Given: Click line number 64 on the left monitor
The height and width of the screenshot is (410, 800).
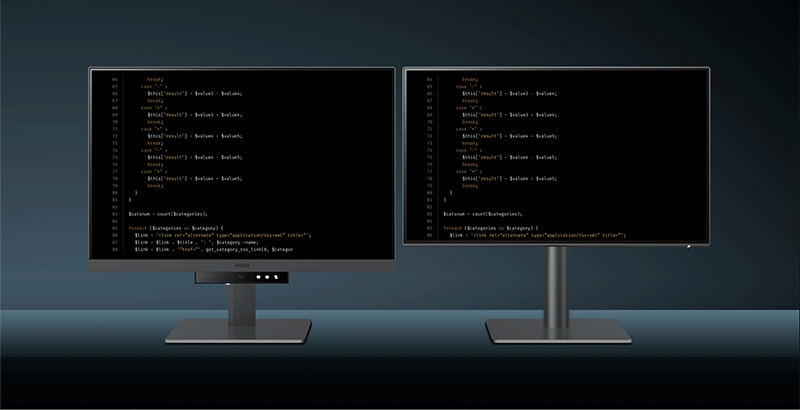Looking at the screenshot, I should [x=115, y=79].
